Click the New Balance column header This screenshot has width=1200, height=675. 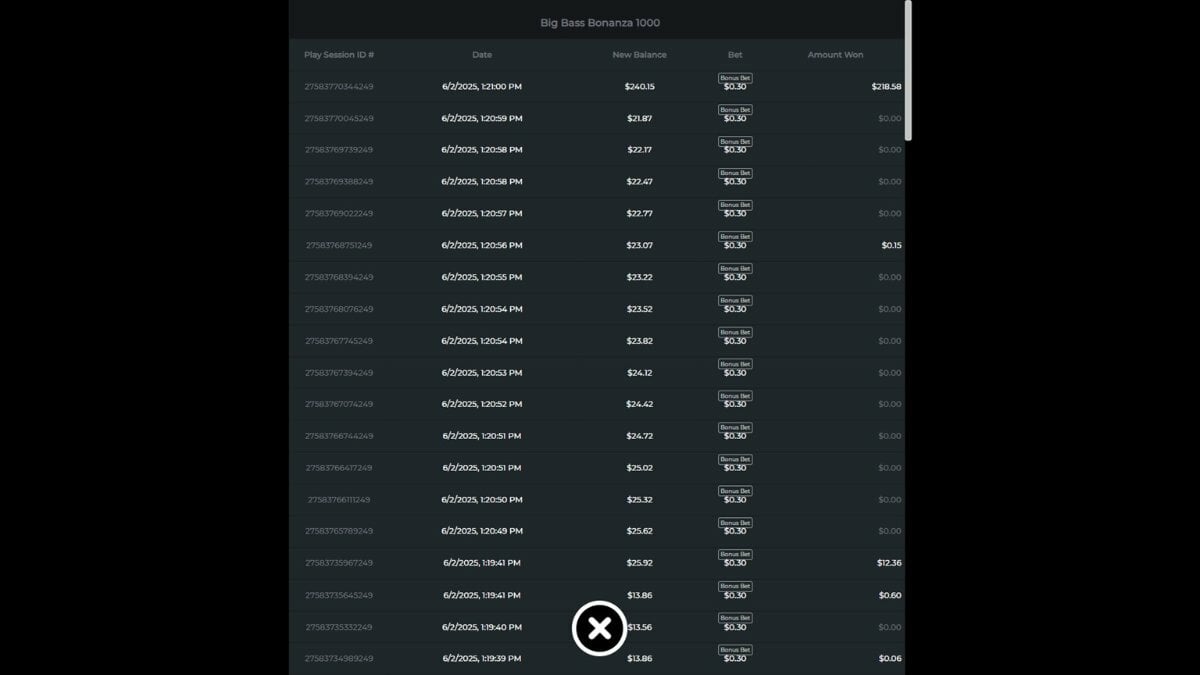639,55
